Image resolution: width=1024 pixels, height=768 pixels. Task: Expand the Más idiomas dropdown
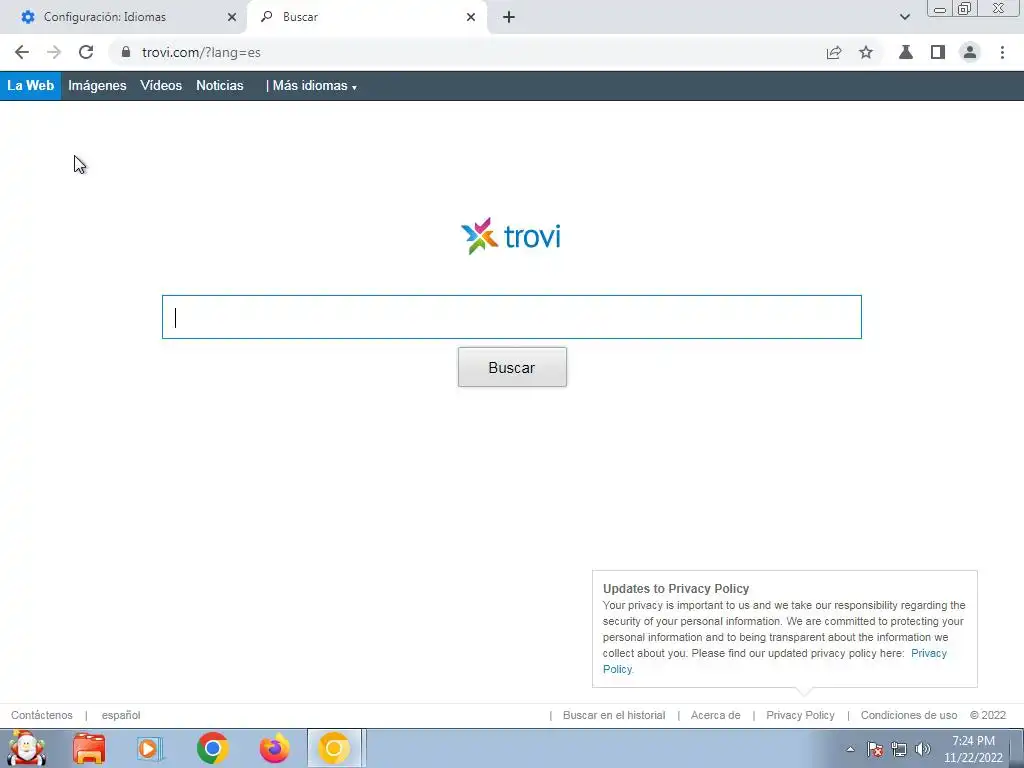(314, 86)
